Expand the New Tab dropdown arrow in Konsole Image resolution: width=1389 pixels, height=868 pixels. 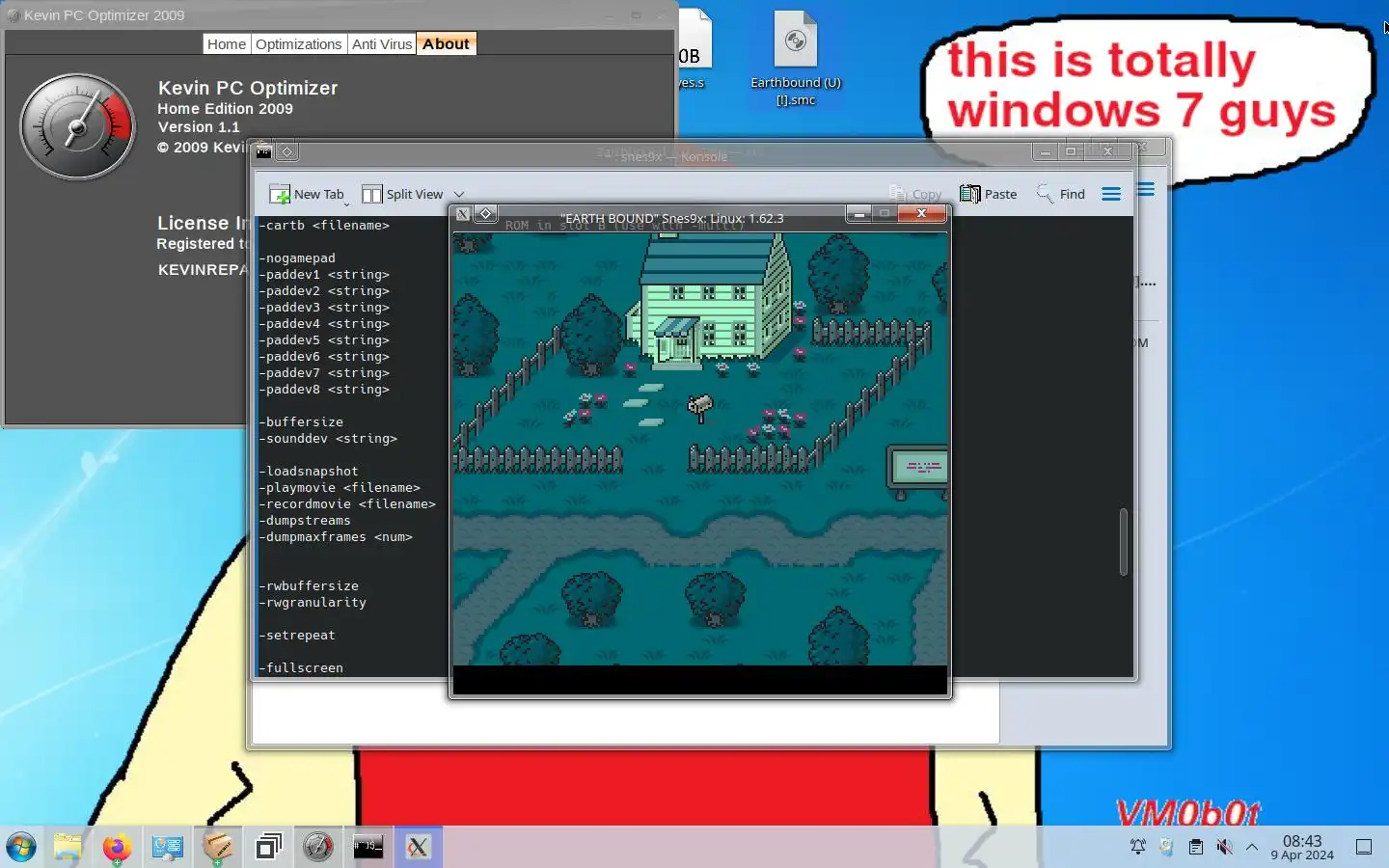click(347, 203)
